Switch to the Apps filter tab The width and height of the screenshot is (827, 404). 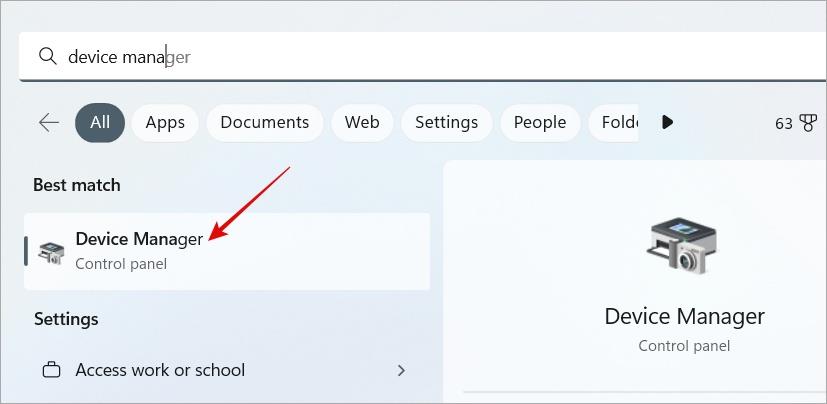[165, 122]
